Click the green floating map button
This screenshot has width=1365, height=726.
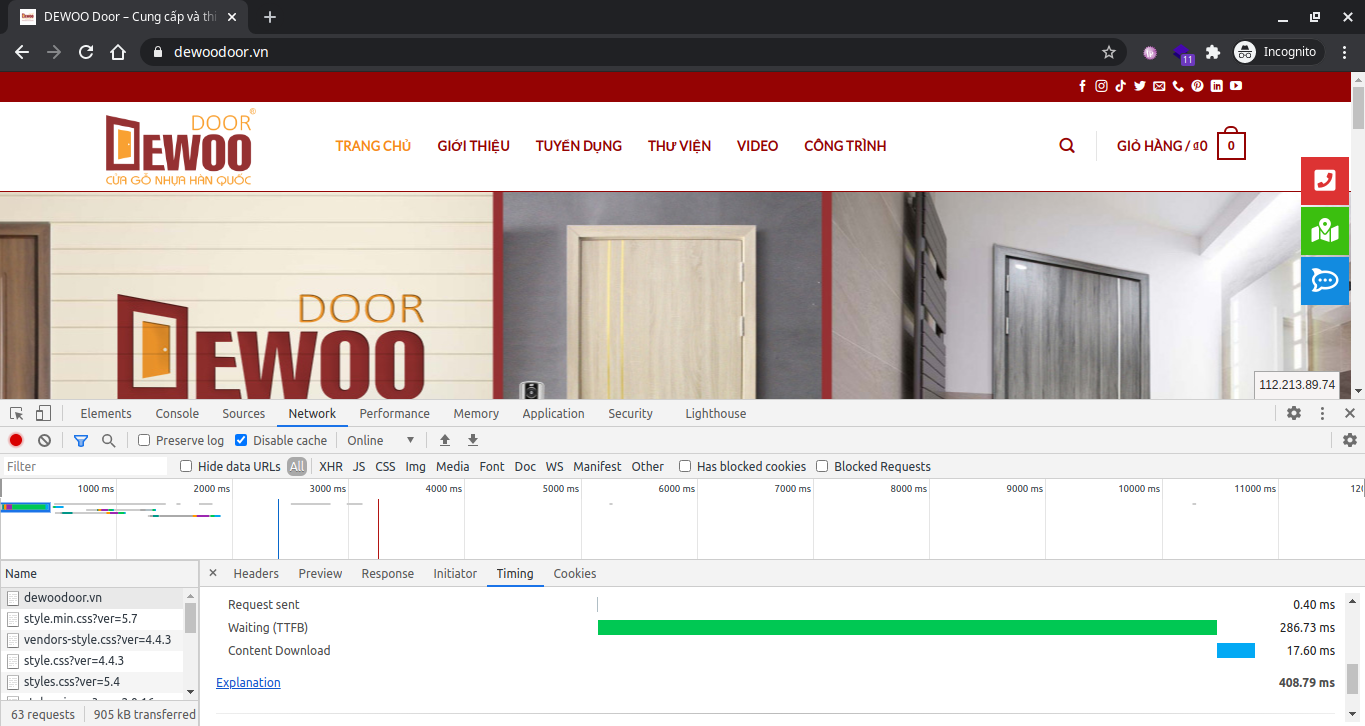click(1325, 230)
